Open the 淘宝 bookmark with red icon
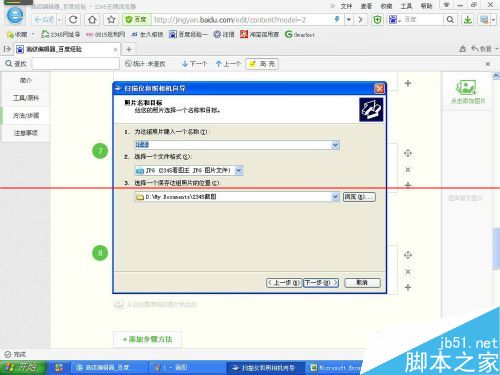Image resolution: width=500 pixels, height=375 pixels. (x=259, y=34)
